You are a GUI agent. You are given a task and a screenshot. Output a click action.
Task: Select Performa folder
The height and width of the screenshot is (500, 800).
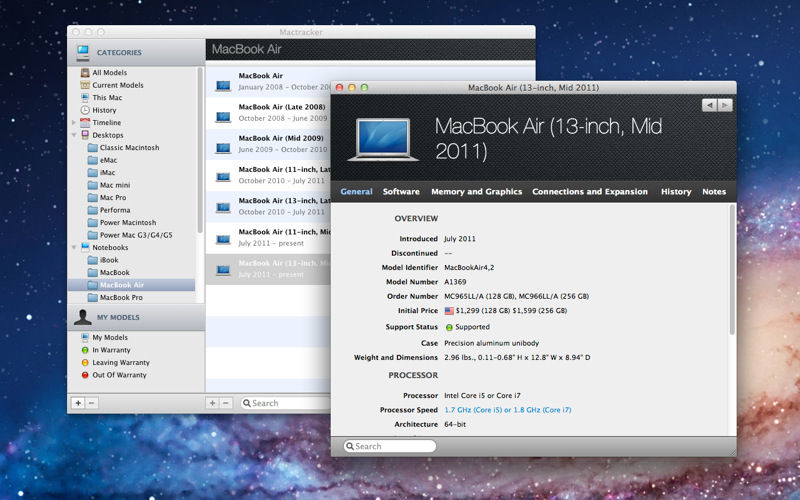tap(92, 210)
